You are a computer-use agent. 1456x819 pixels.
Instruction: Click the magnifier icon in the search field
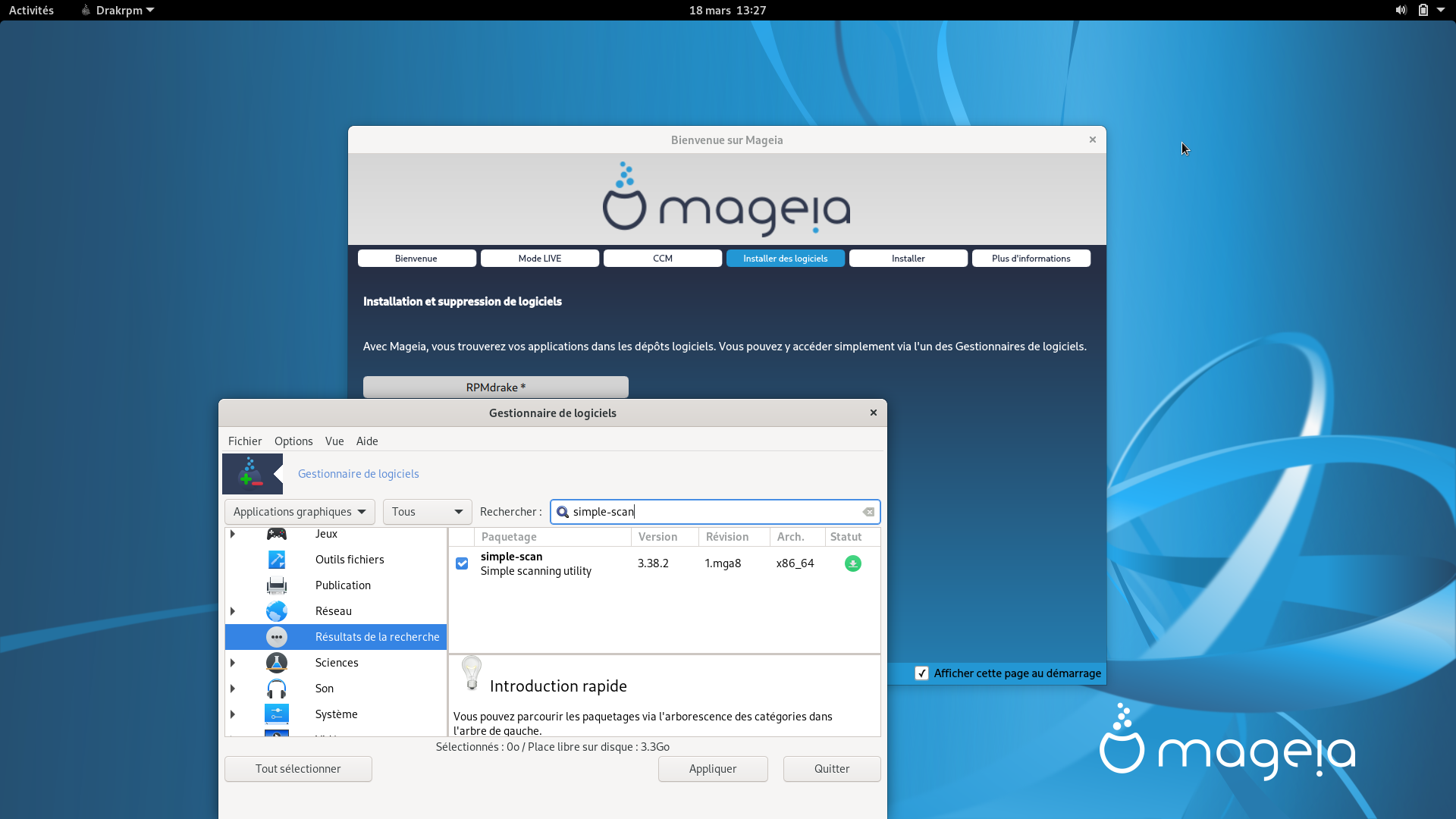563,512
